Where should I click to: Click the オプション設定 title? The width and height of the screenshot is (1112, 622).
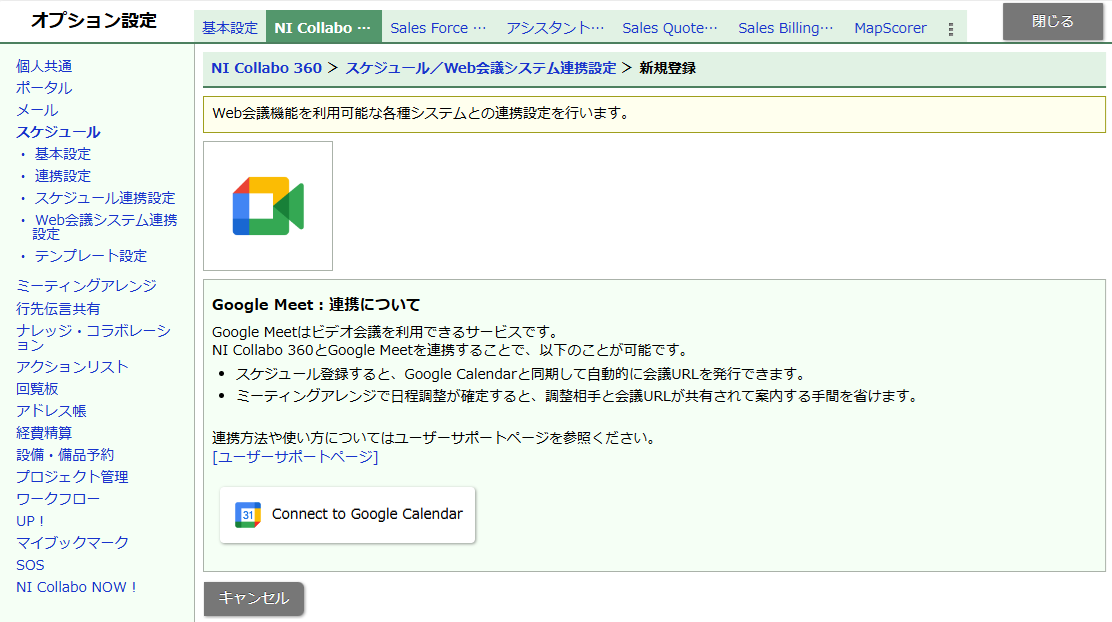pos(94,20)
